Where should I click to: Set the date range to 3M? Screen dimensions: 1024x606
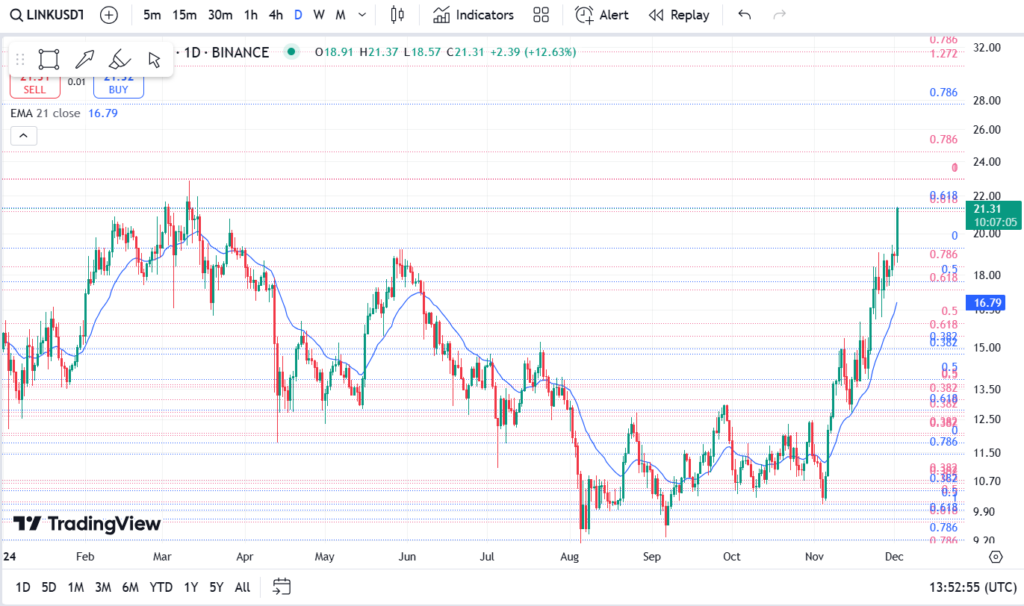[x=103, y=587]
